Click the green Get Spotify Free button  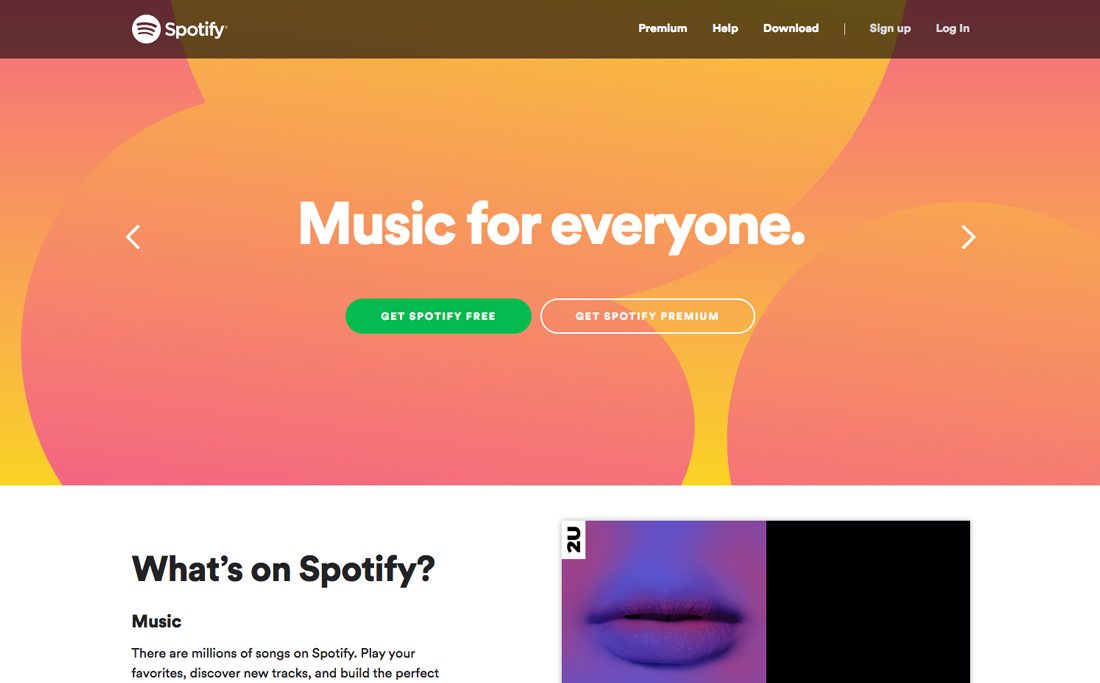pos(438,316)
